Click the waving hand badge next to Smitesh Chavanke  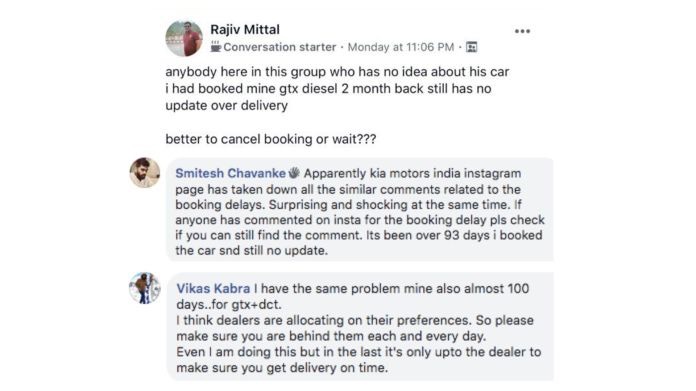coord(294,173)
